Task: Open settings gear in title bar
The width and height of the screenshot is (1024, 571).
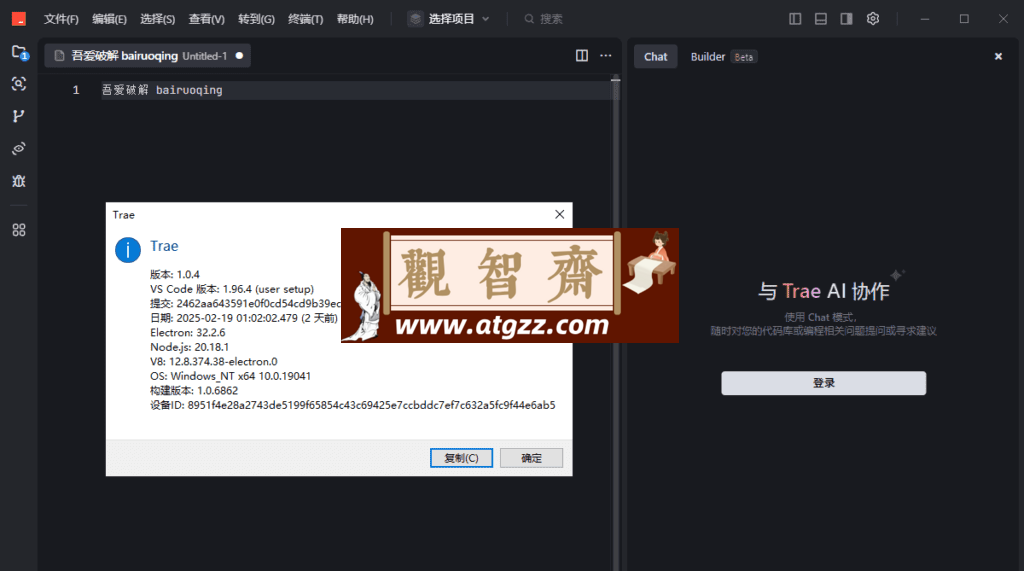Action: click(873, 19)
